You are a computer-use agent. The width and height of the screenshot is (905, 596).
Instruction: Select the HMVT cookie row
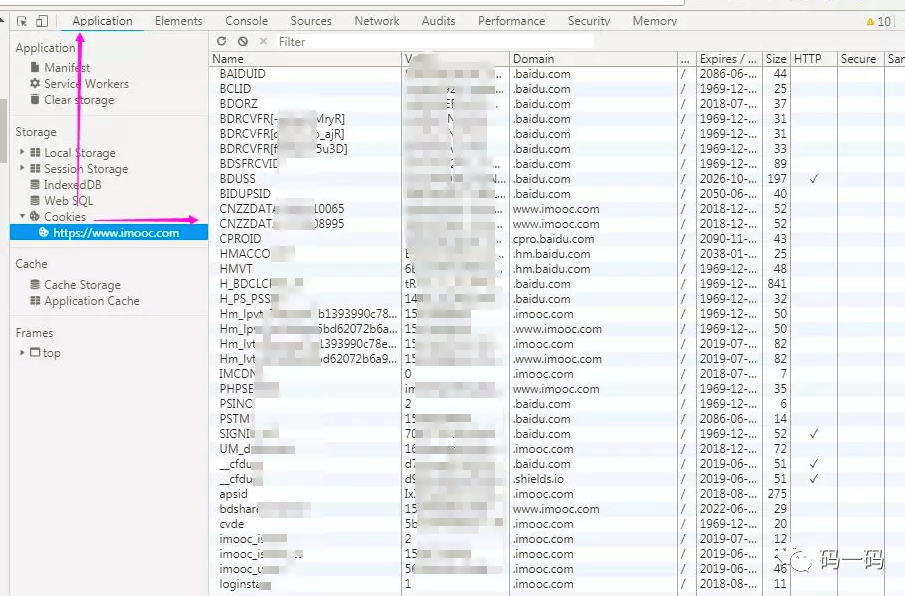tap(557, 269)
